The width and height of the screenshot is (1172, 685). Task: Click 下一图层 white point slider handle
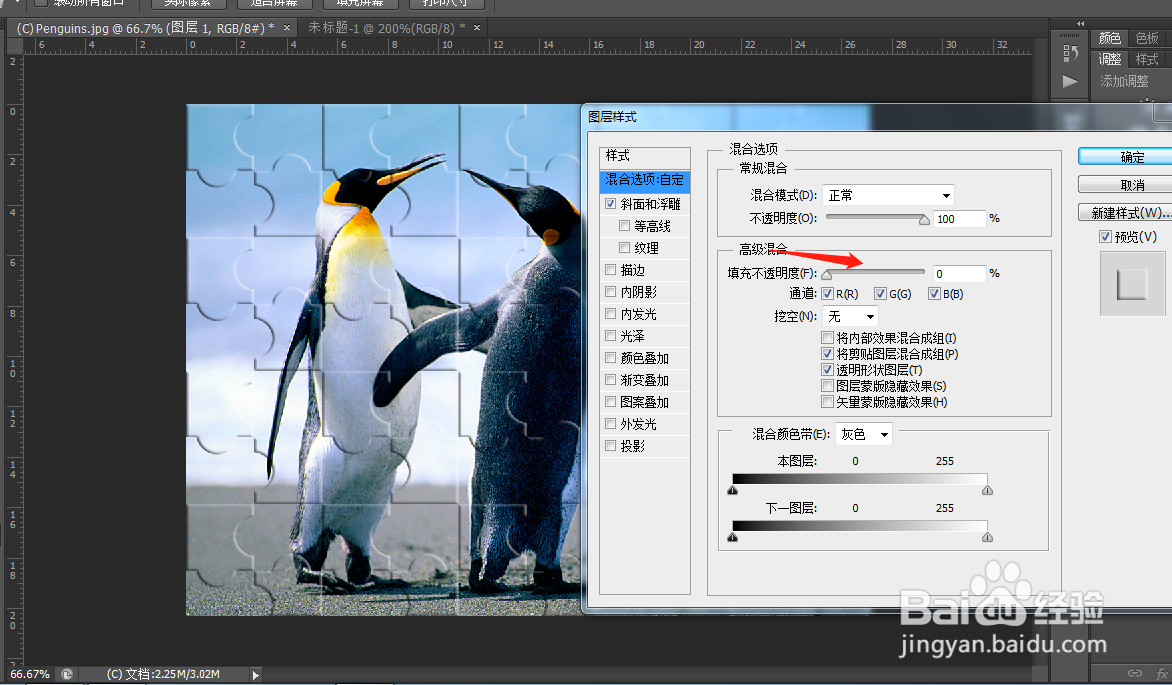[987, 537]
